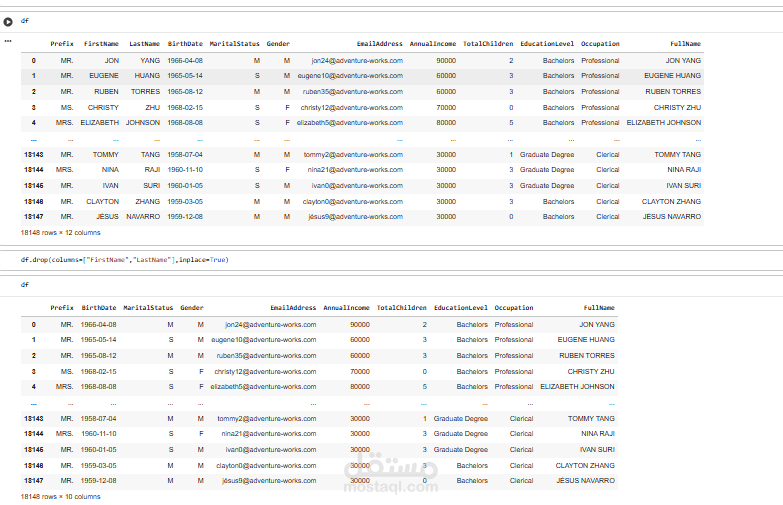
Task: Click the "18148 rows × 10 columns" summary
Action: pyautogui.click(x=60, y=497)
